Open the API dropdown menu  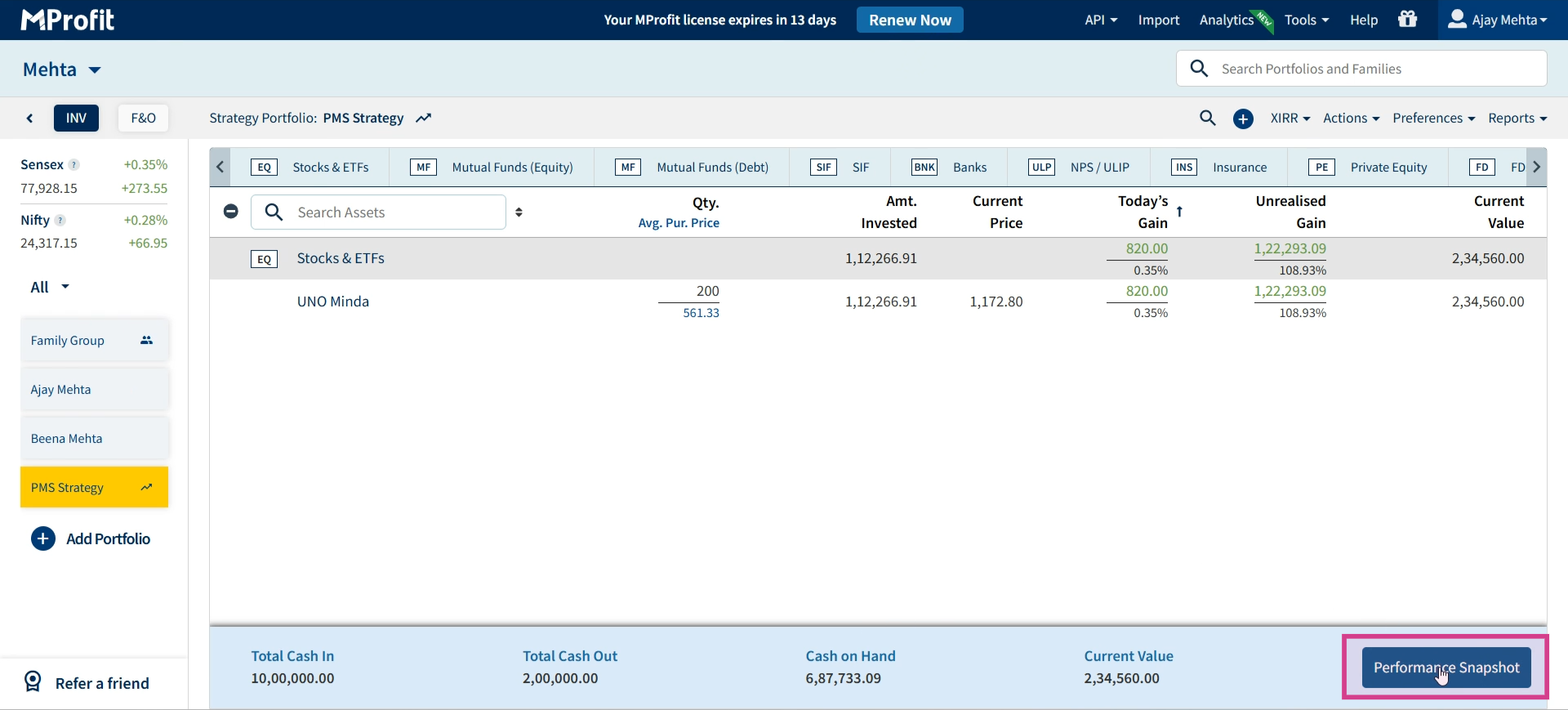pos(1101,20)
